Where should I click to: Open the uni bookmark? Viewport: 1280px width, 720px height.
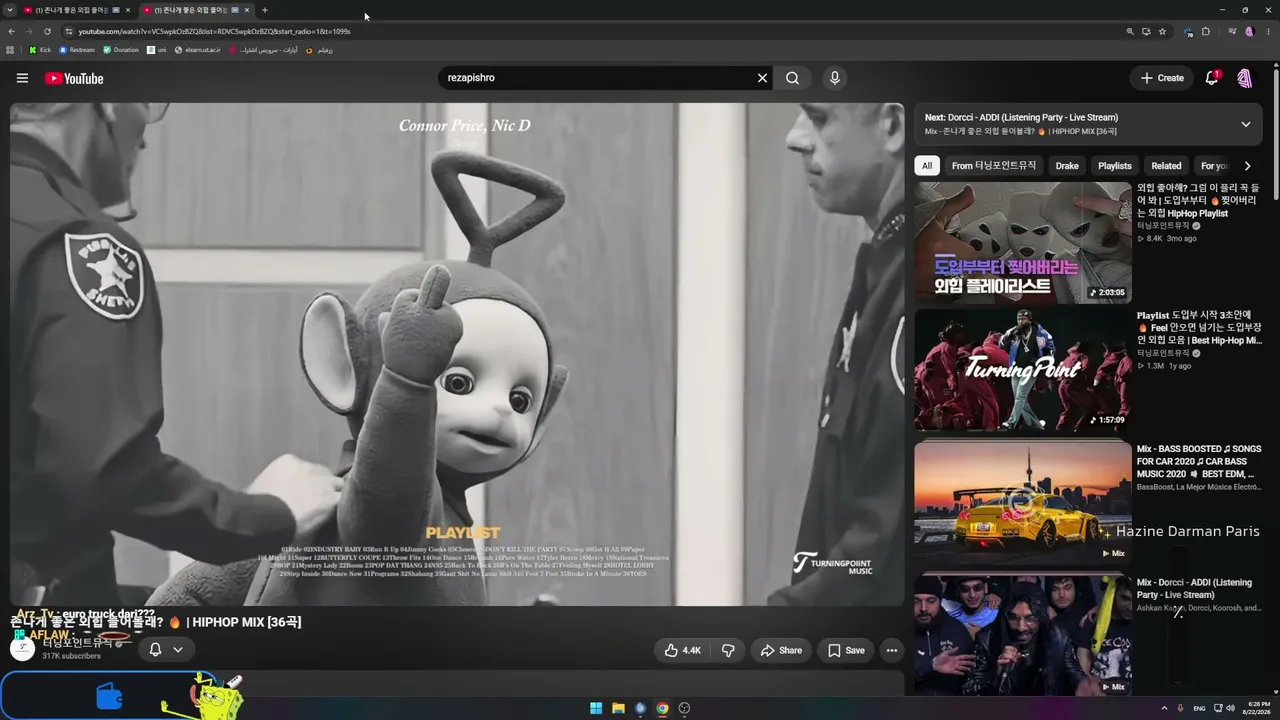click(157, 50)
